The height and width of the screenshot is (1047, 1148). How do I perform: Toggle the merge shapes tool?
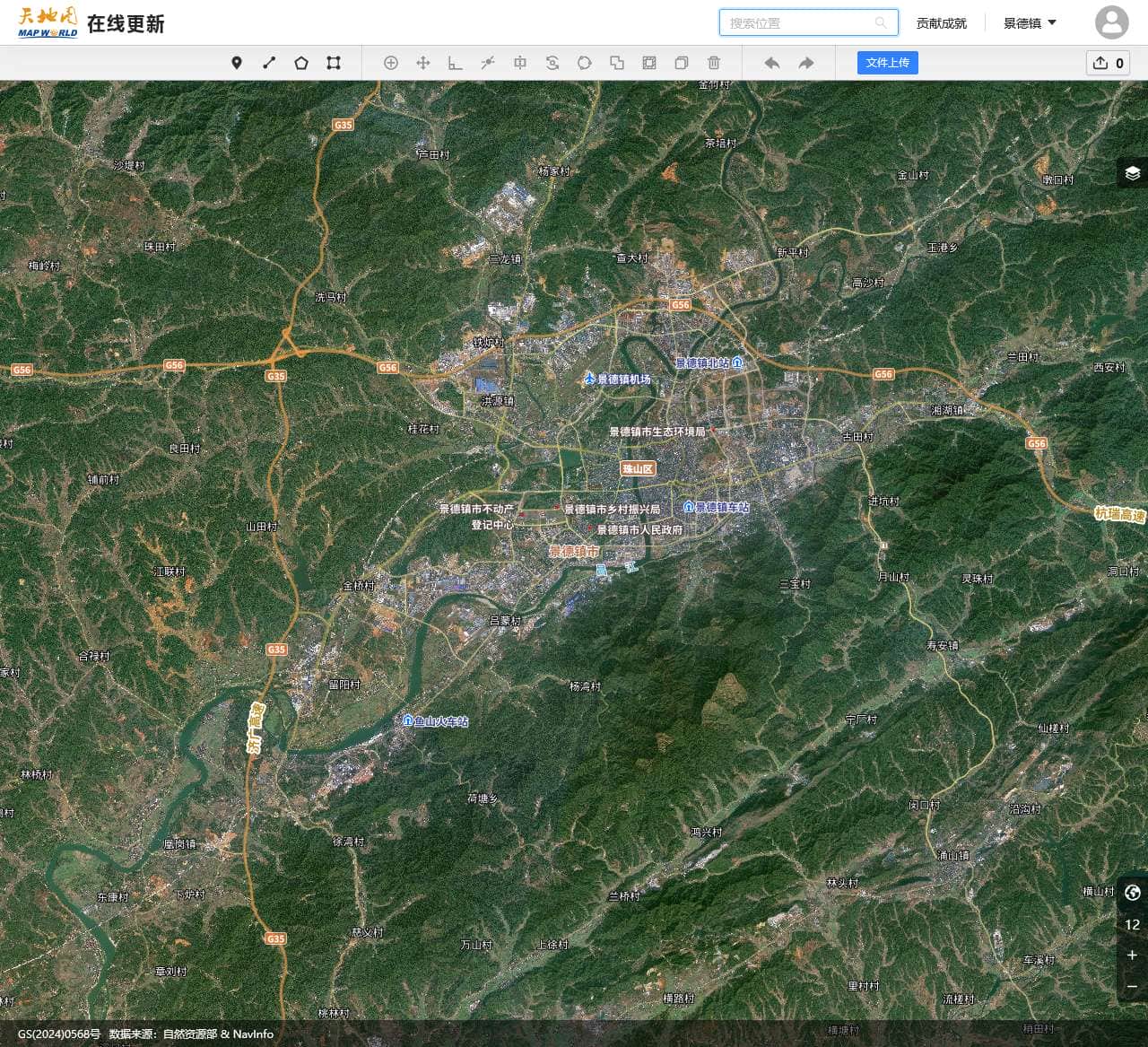616,63
